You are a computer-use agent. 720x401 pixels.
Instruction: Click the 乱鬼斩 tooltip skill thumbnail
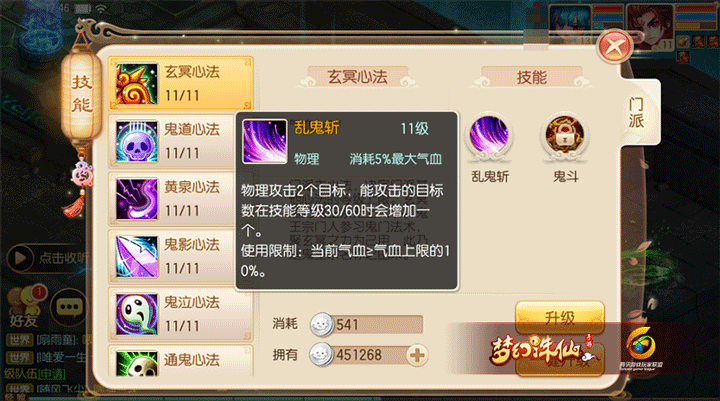point(264,141)
